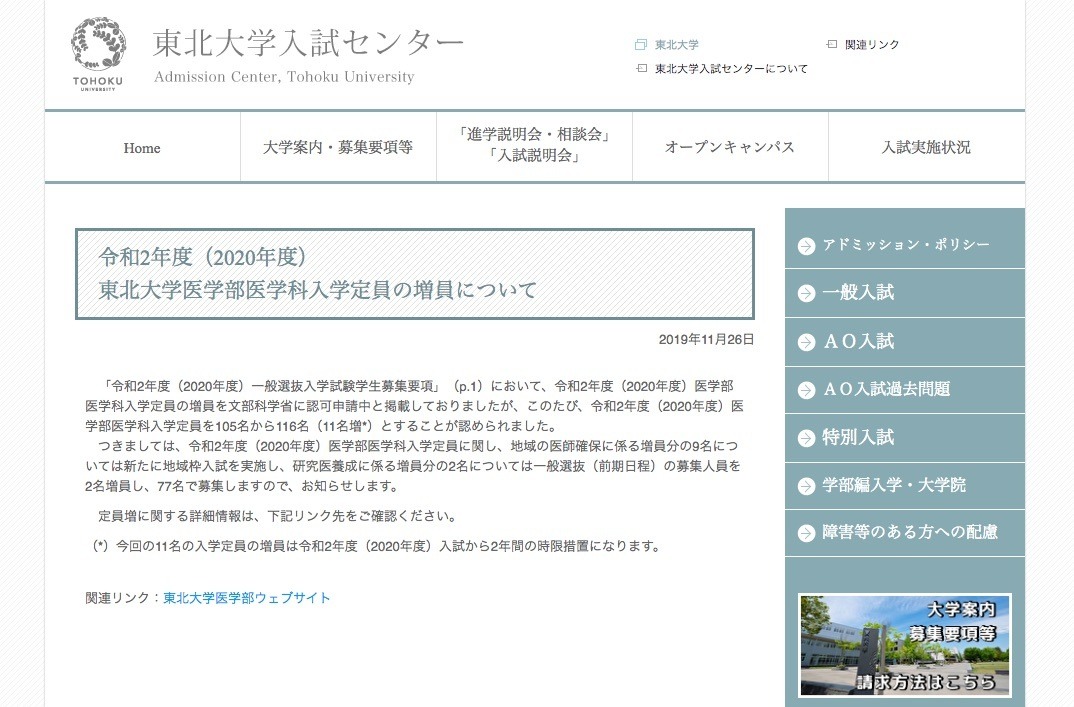Open the 進学説明会・相談会 入試説明会 tab
Image resolution: width=1074 pixels, height=707 pixels.
[534, 147]
